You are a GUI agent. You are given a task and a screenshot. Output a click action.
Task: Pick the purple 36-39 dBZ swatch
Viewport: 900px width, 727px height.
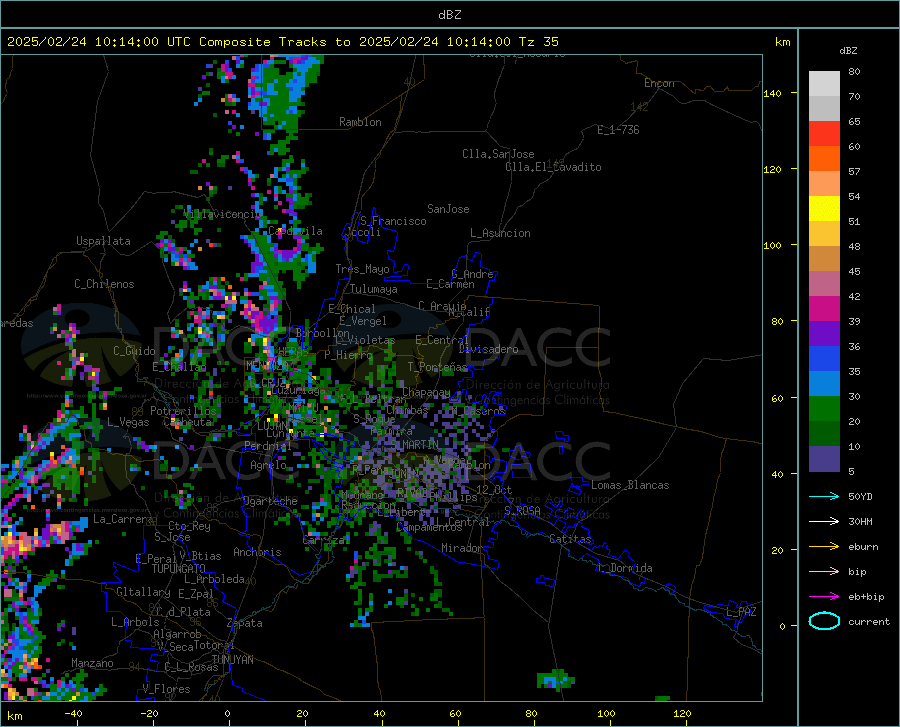(824, 334)
